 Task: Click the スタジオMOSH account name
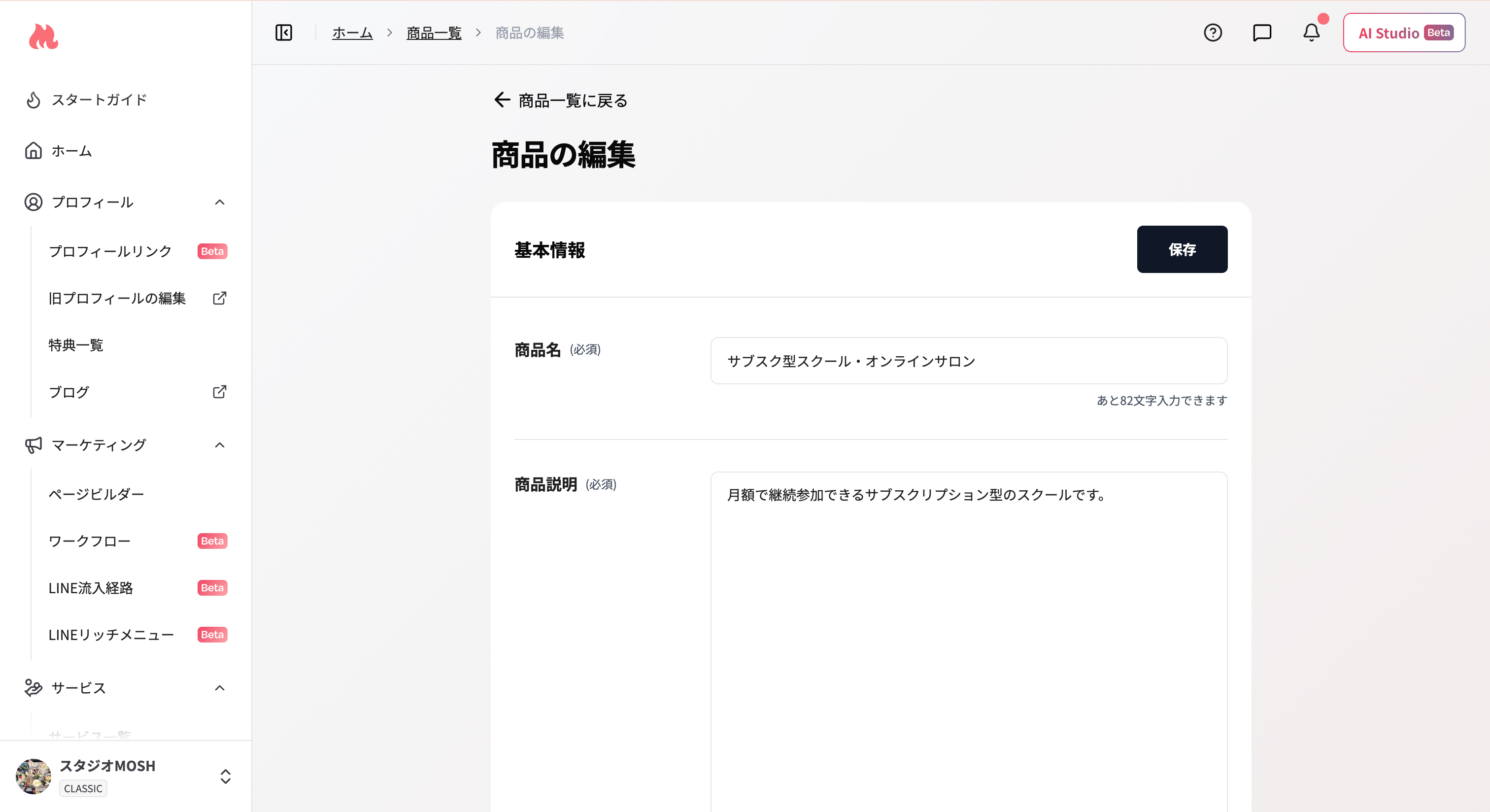tap(107, 766)
